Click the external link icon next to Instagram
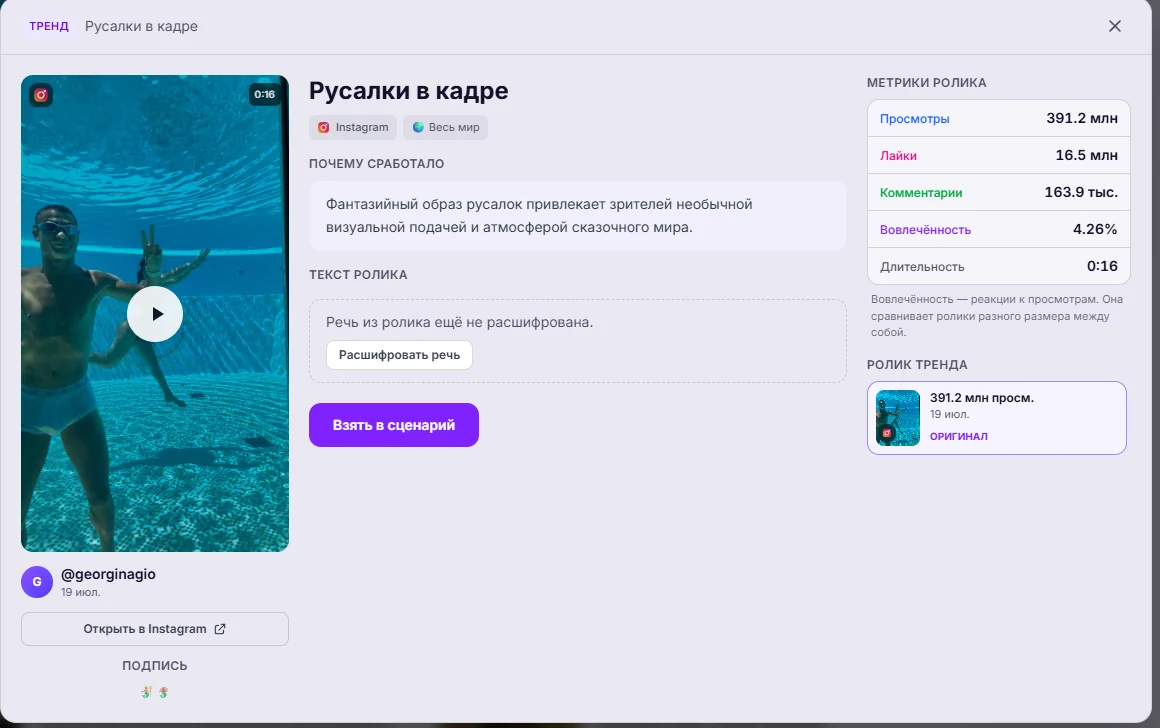This screenshot has height=728, width=1160. (x=220, y=629)
